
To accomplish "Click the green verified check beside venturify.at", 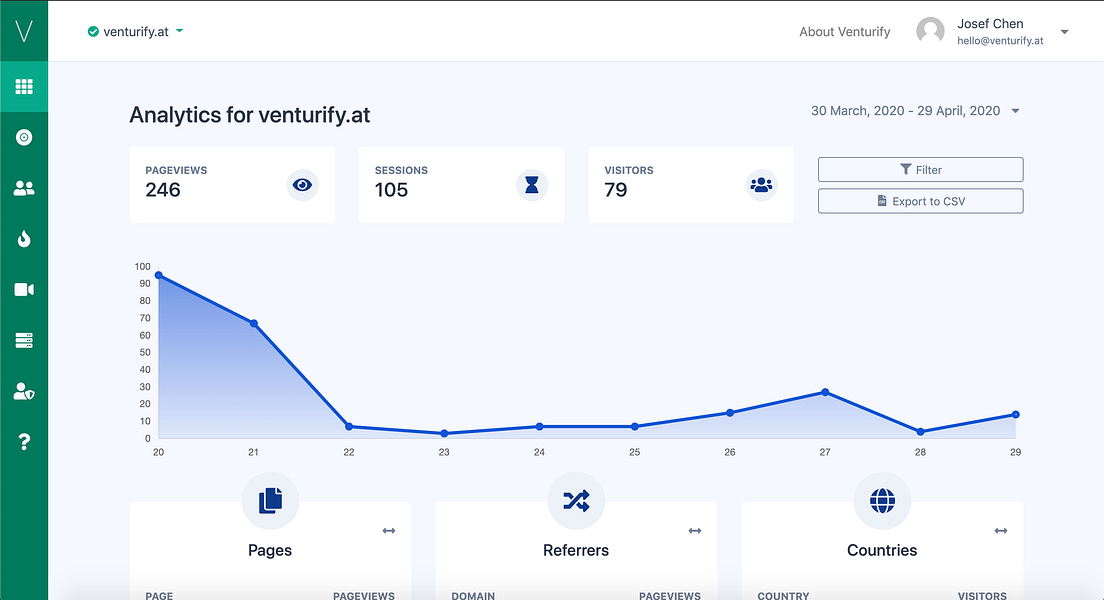I will (93, 32).
